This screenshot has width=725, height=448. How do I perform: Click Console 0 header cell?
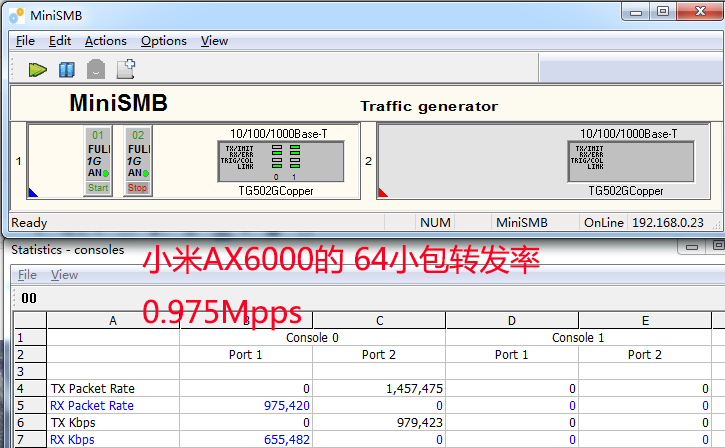[x=313, y=338]
